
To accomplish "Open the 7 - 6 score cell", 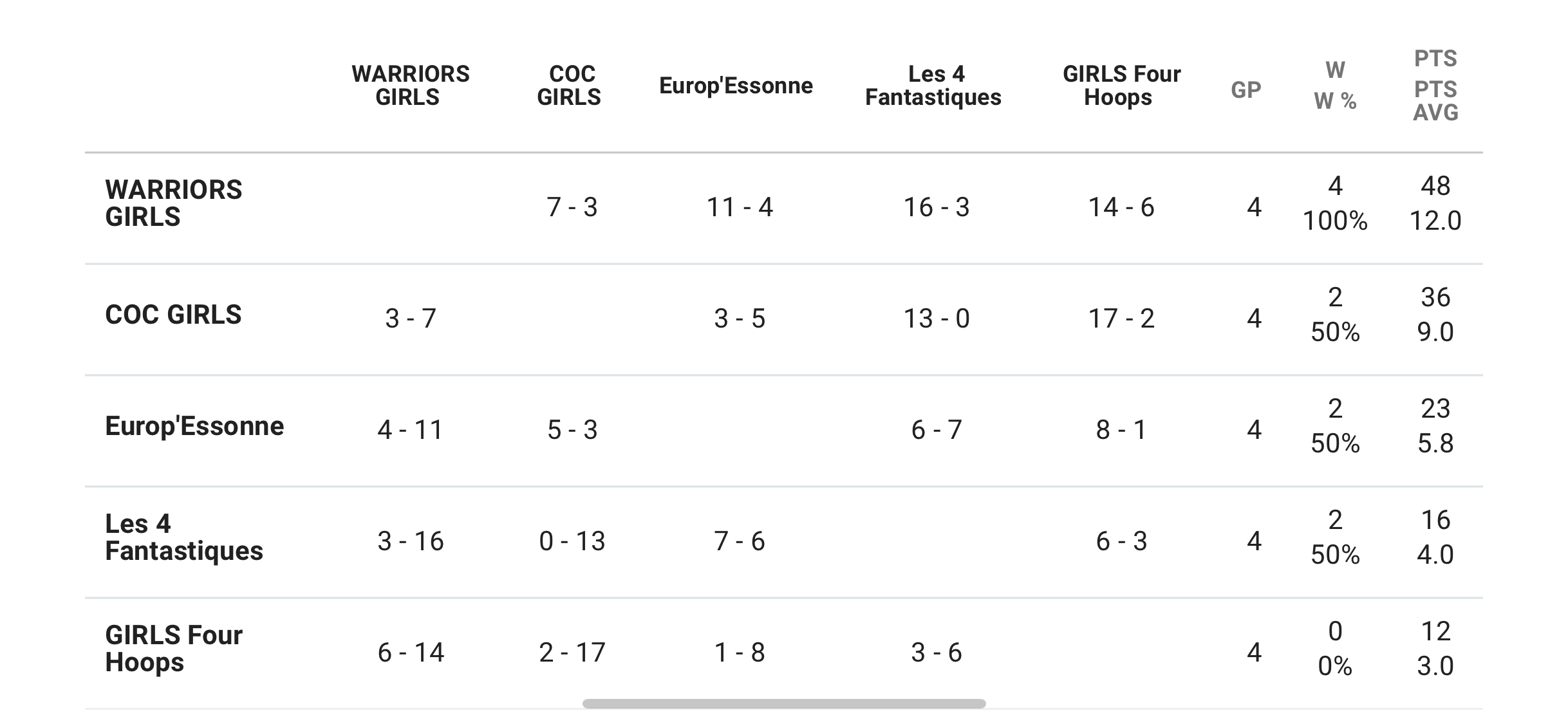I will (x=740, y=541).
